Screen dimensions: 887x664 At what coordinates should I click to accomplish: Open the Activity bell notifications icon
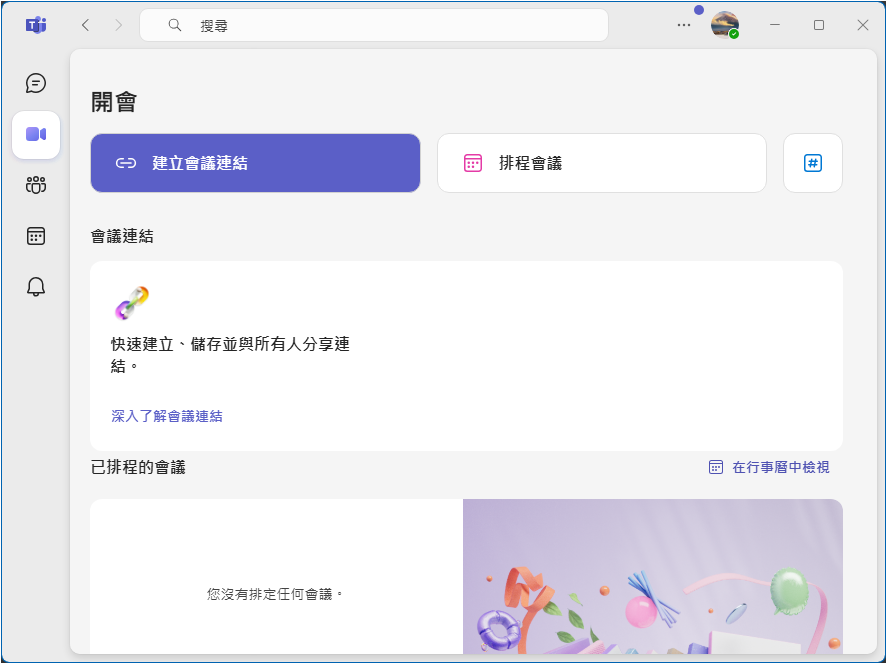(36, 287)
